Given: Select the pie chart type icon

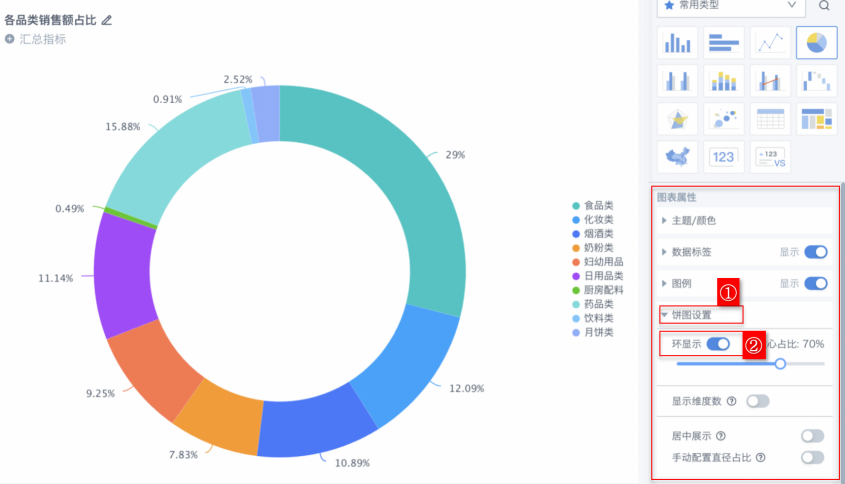Looking at the screenshot, I should coord(816,42).
